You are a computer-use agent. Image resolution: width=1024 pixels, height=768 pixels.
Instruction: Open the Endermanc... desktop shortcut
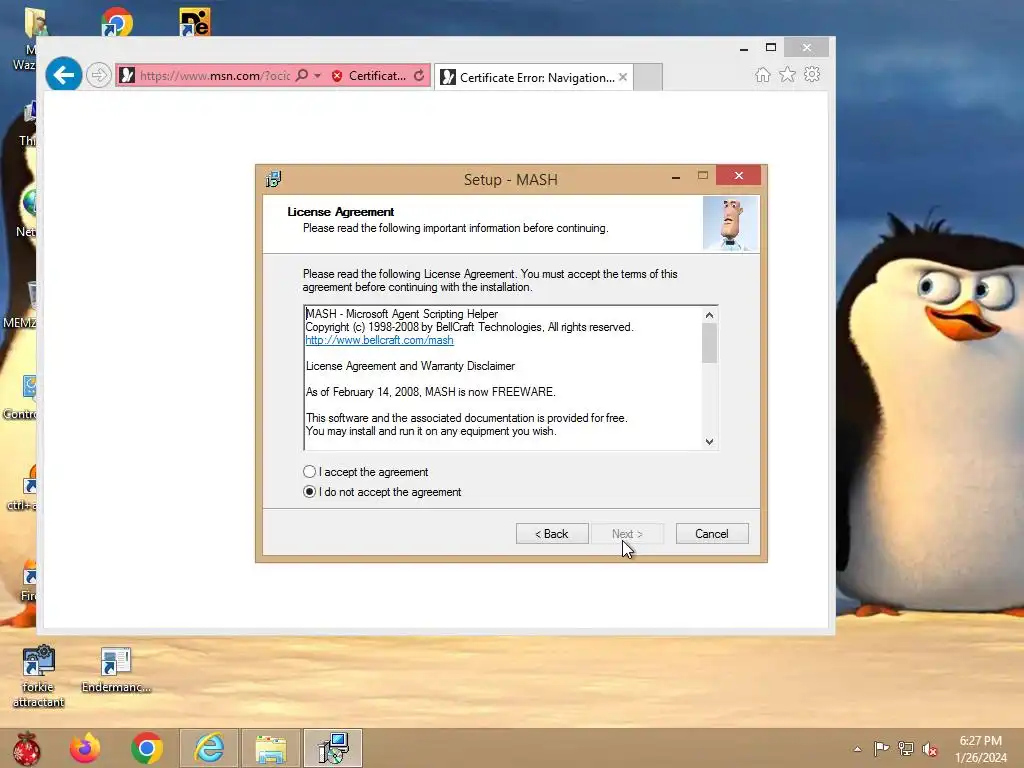(x=116, y=670)
